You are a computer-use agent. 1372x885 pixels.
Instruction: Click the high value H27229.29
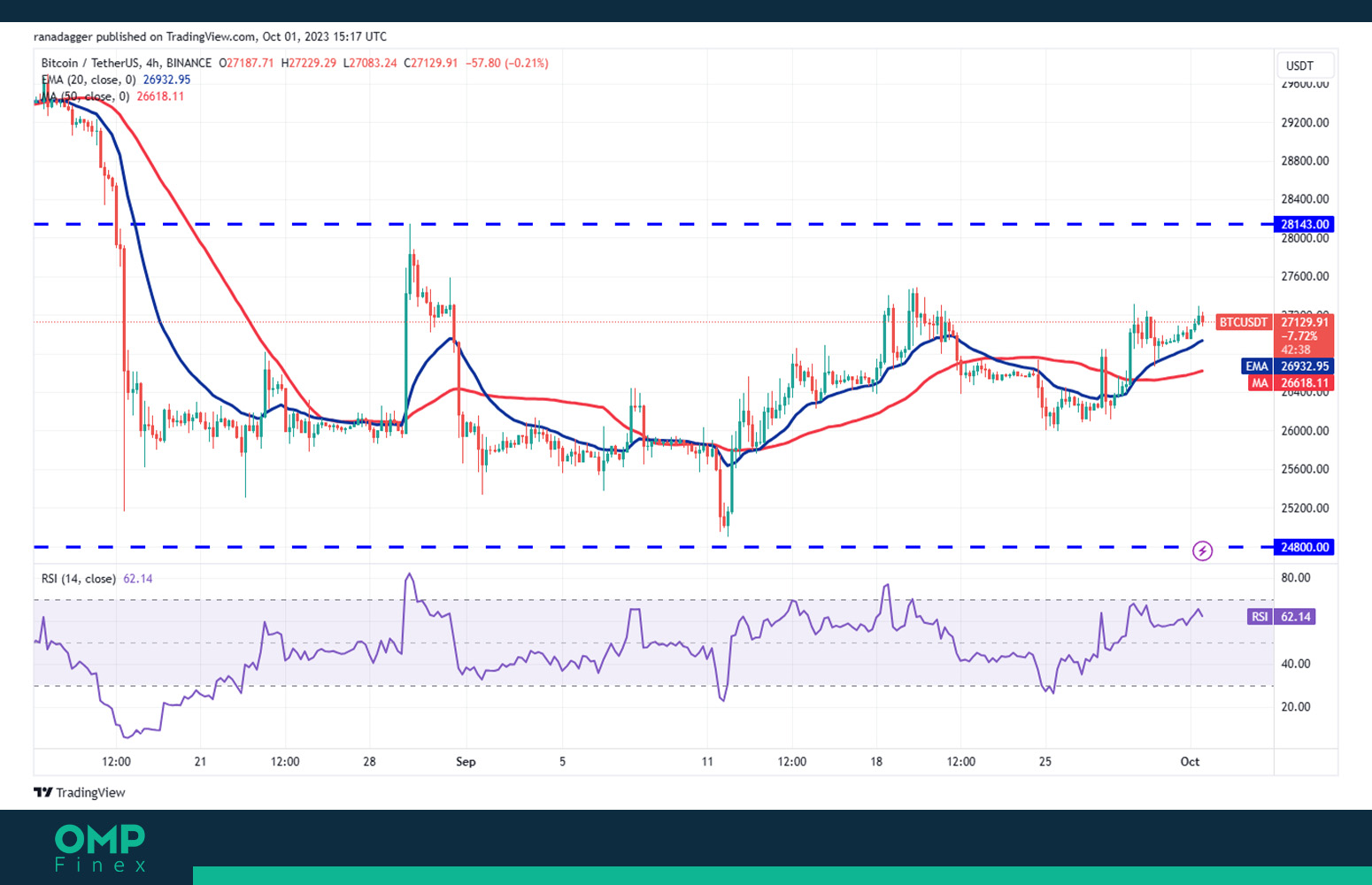[309, 63]
